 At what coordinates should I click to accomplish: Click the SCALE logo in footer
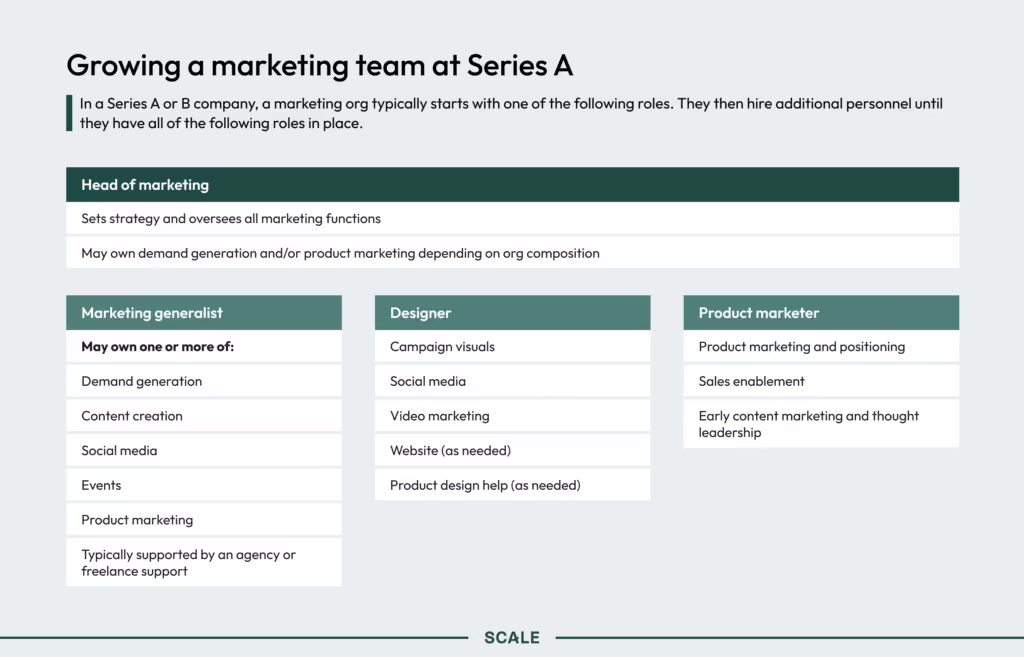(512, 637)
